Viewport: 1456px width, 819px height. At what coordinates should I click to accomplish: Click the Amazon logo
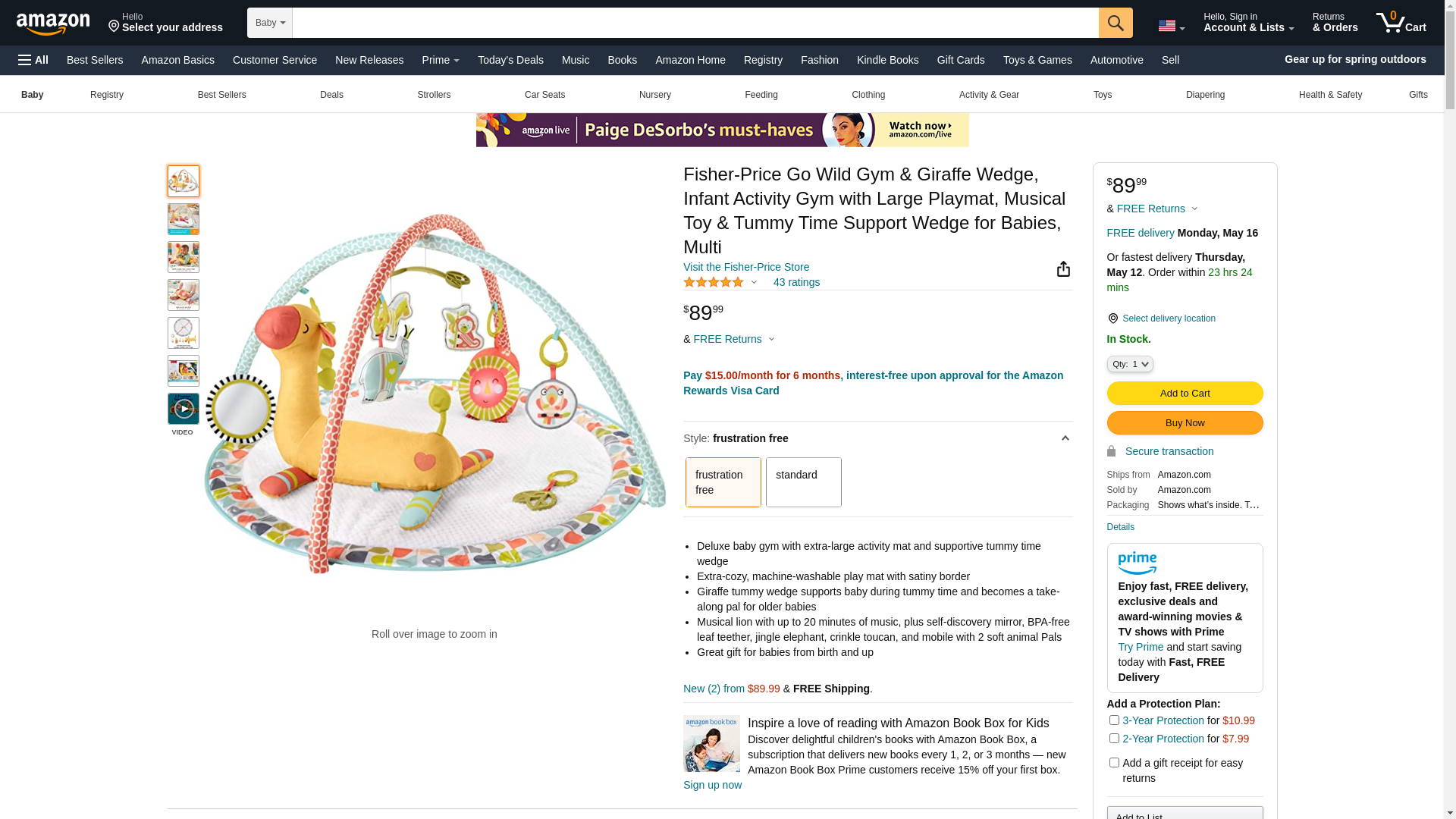tap(53, 24)
